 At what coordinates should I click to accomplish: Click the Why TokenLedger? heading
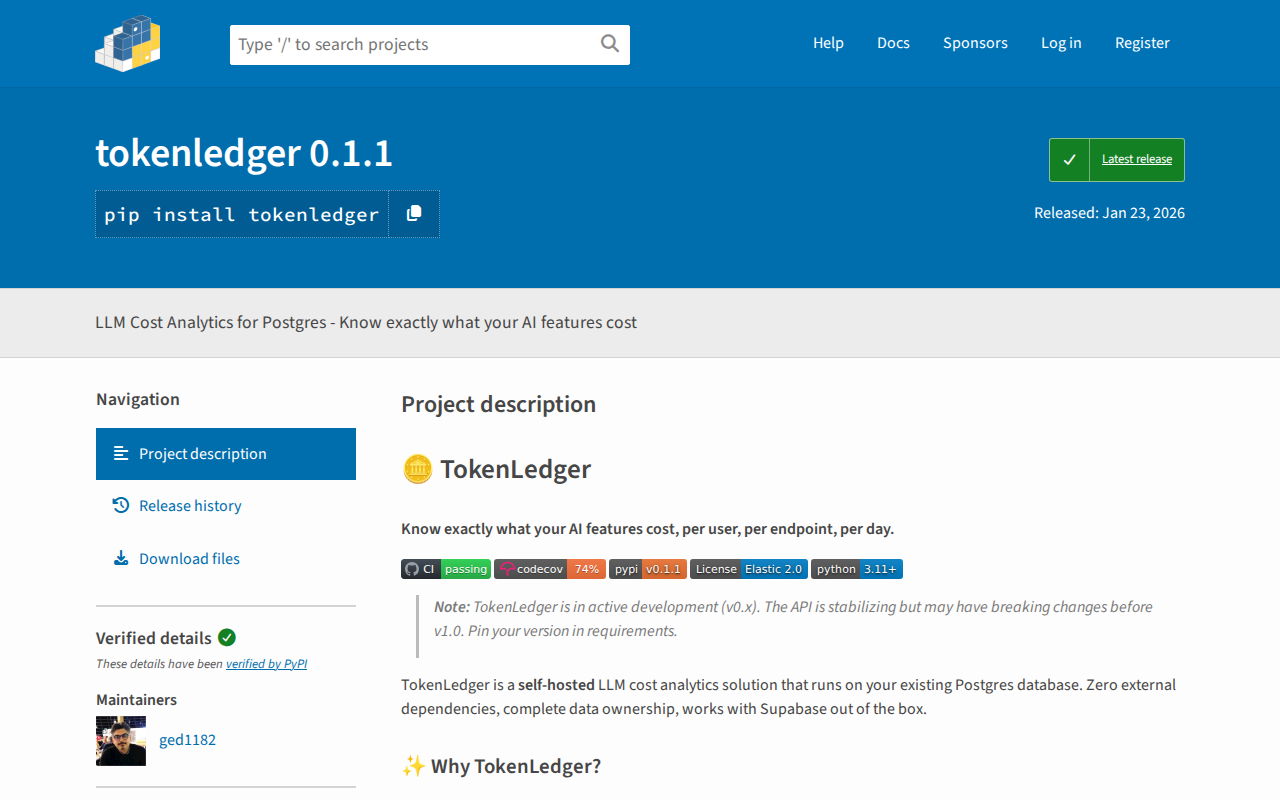(516, 766)
